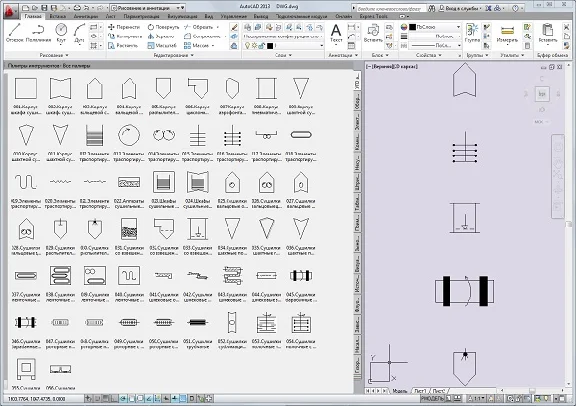Toggle snap mode in status bar
Viewport: 576px width, 406px height.
[x=97, y=398]
